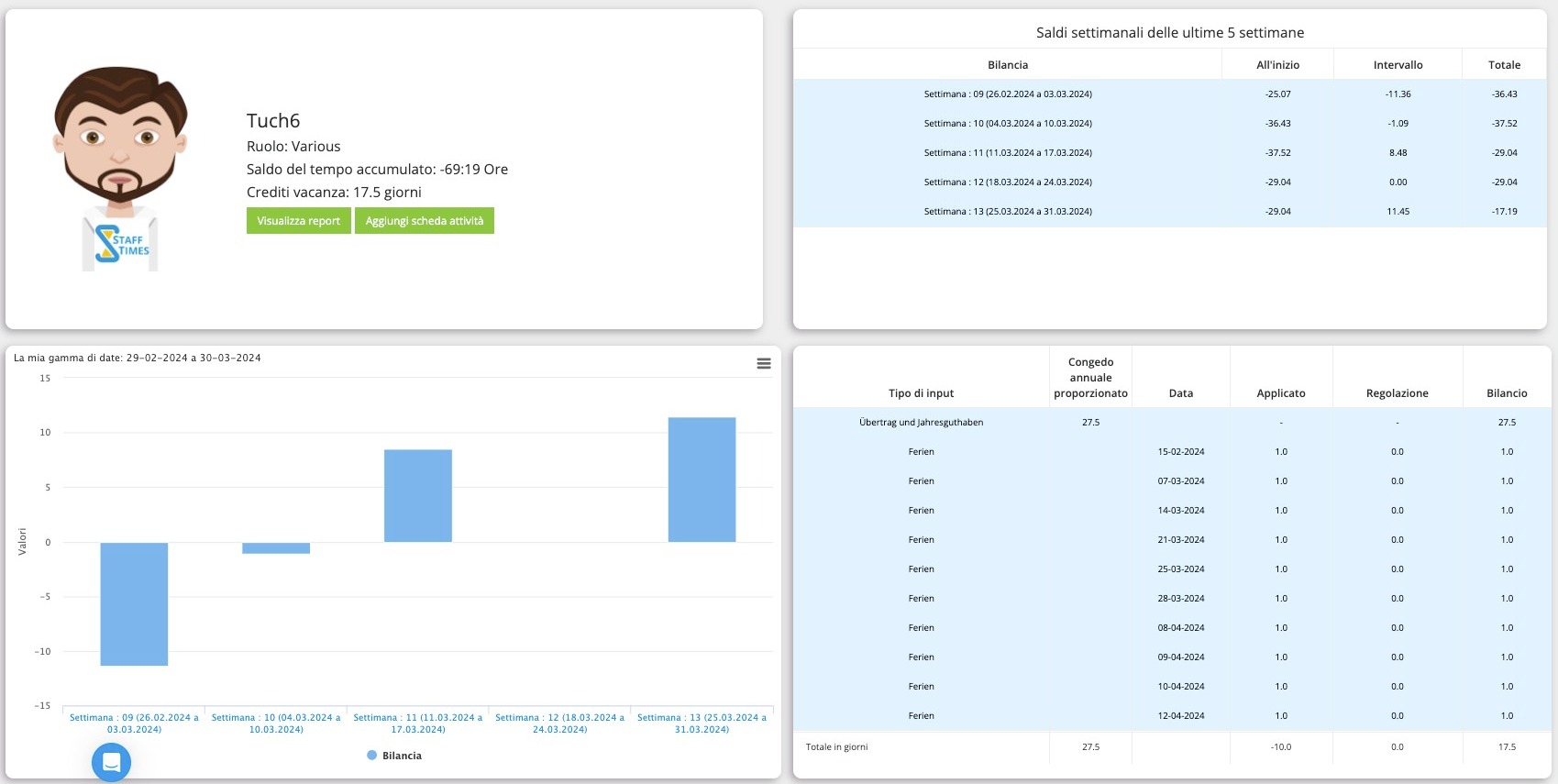Viewport: 1558px width, 784px height.
Task: Click the La mia gamma di date label
Action: (x=138, y=359)
